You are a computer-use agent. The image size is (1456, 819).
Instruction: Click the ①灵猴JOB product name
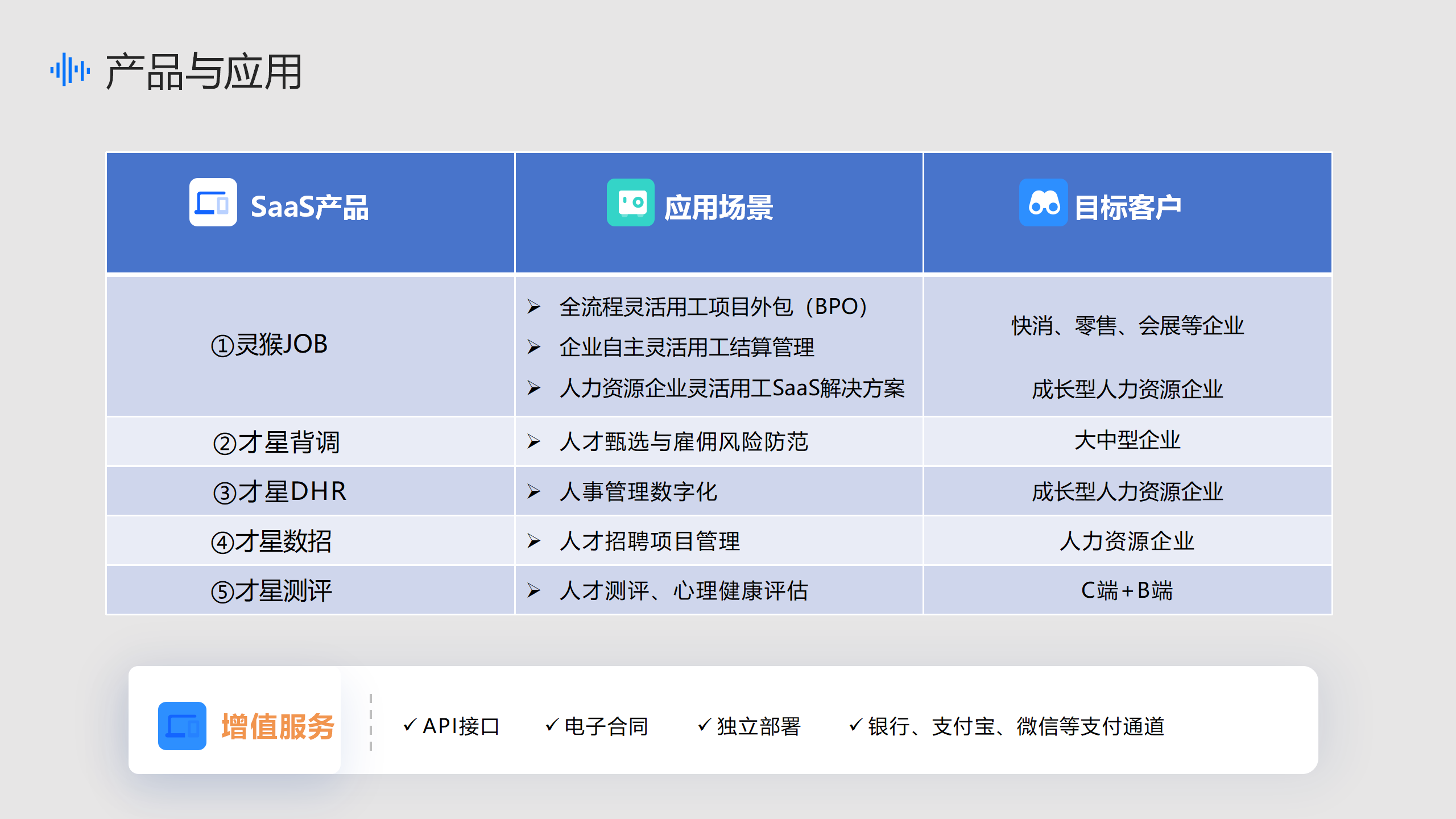[x=270, y=345]
